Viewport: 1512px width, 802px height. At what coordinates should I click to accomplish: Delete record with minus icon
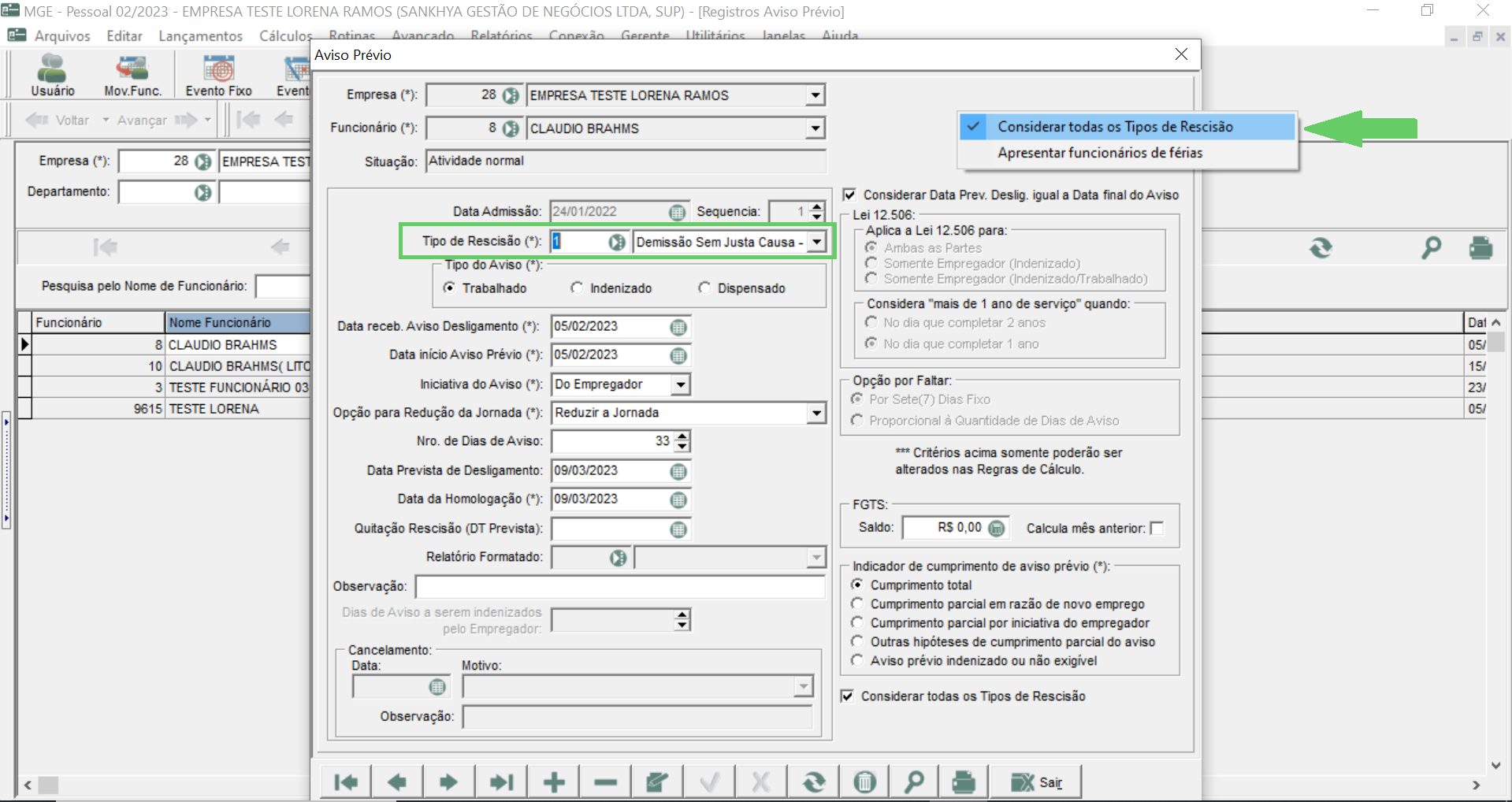click(605, 782)
